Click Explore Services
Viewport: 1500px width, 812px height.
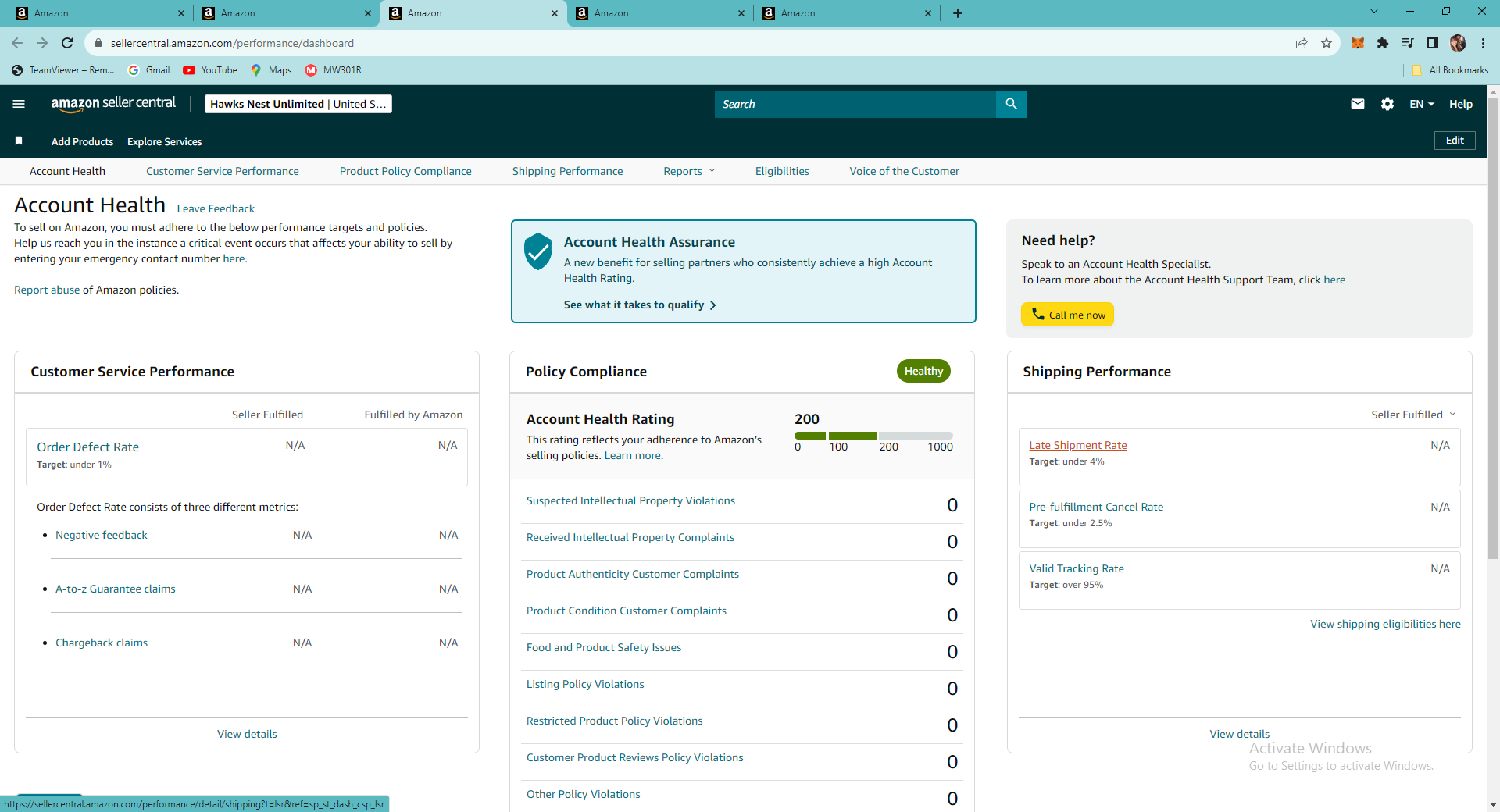pyautogui.click(x=165, y=141)
